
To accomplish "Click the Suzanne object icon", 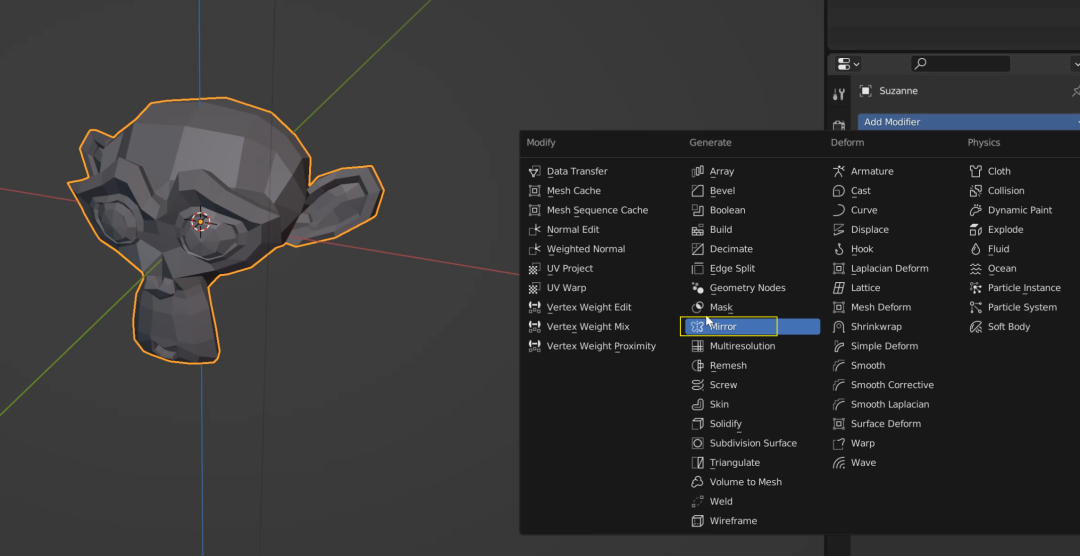I will [x=866, y=91].
